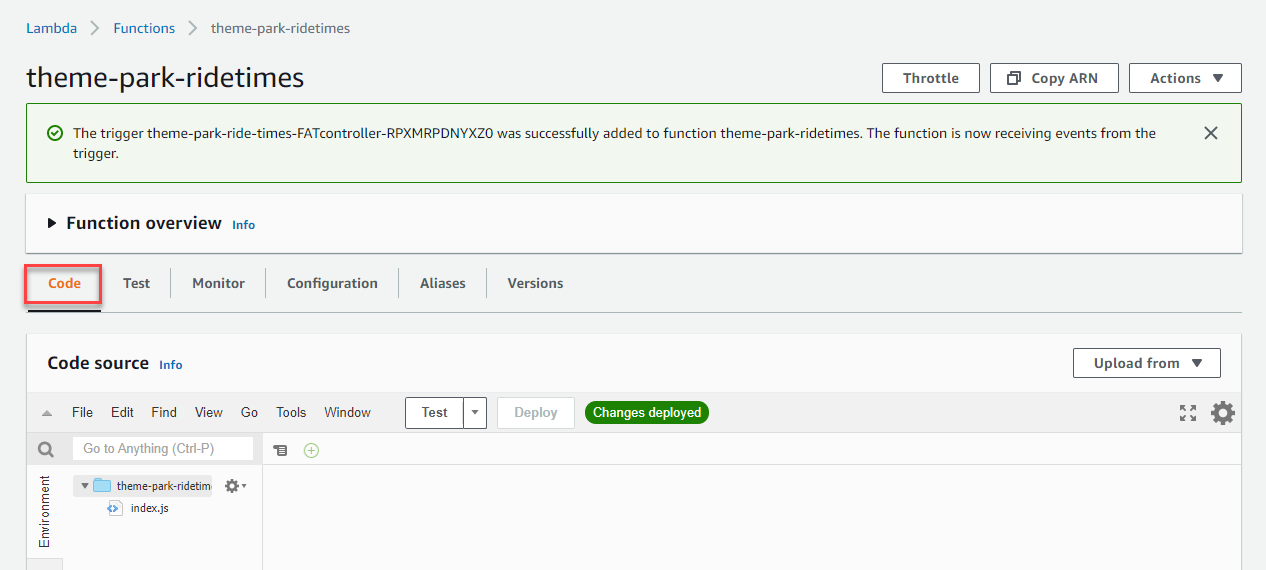Click the Go to Anything search field
Viewport: 1266px width, 570px height.
(162, 449)
